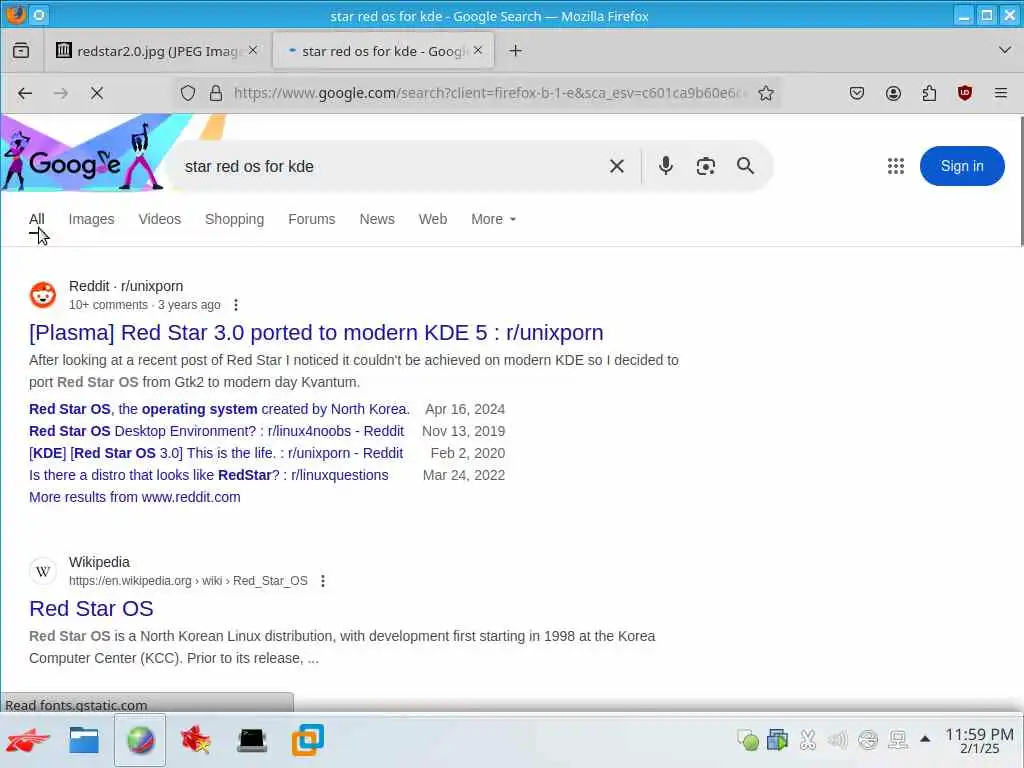Open the tracking protection shield icon
1024x768 pixels.
point(188,93)
